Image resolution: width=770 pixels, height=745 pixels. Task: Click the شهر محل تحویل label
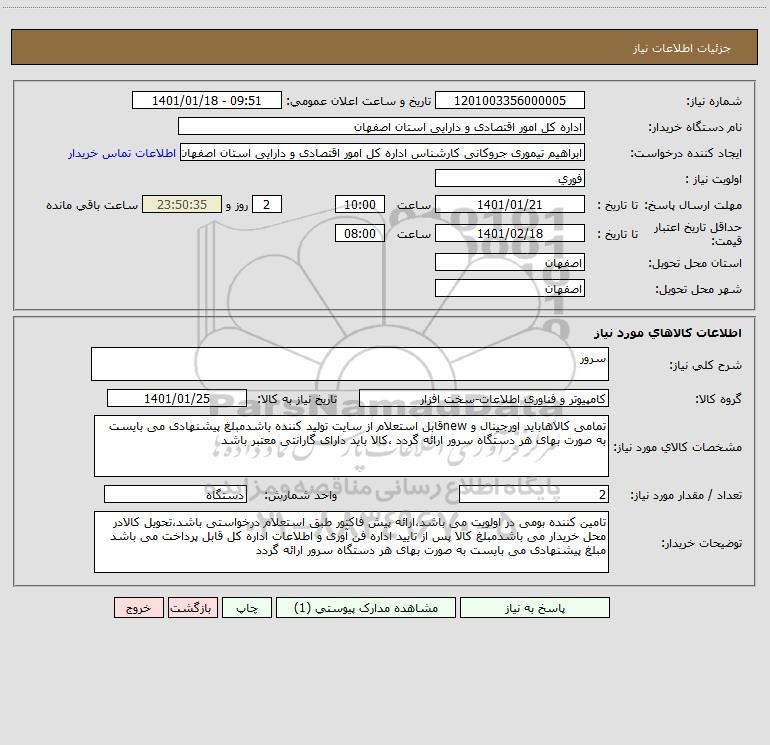(x=698, y=290)
